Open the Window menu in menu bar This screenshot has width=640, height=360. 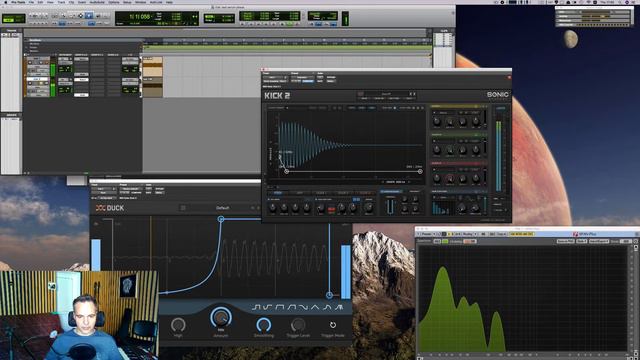pos(140,2)
